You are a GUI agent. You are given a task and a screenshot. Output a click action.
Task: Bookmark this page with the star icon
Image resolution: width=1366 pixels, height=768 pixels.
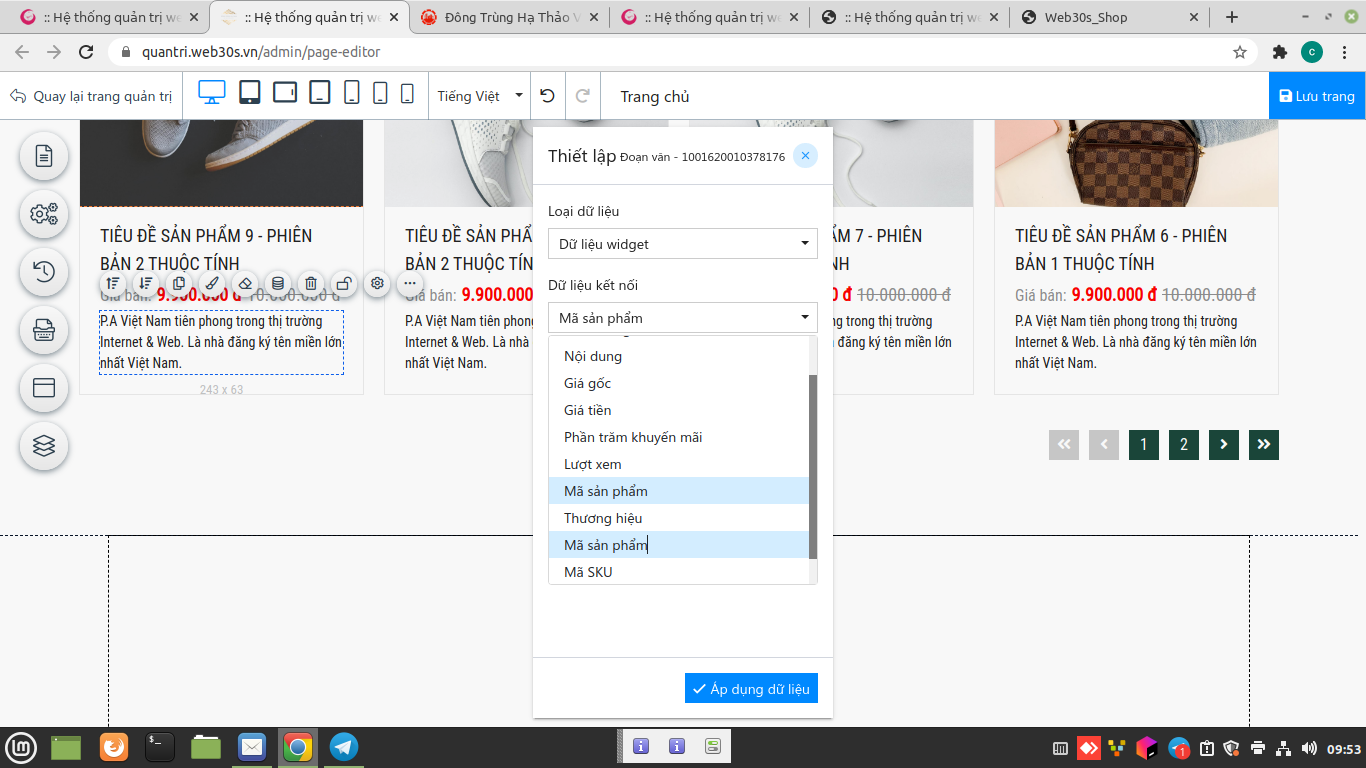[x=1240, y=52]
